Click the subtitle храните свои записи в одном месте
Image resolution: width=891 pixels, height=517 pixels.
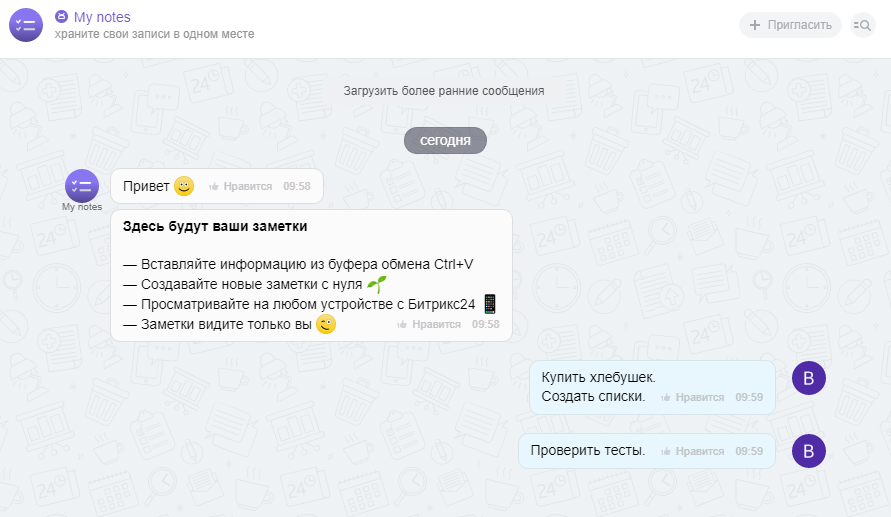click(155, 34)
